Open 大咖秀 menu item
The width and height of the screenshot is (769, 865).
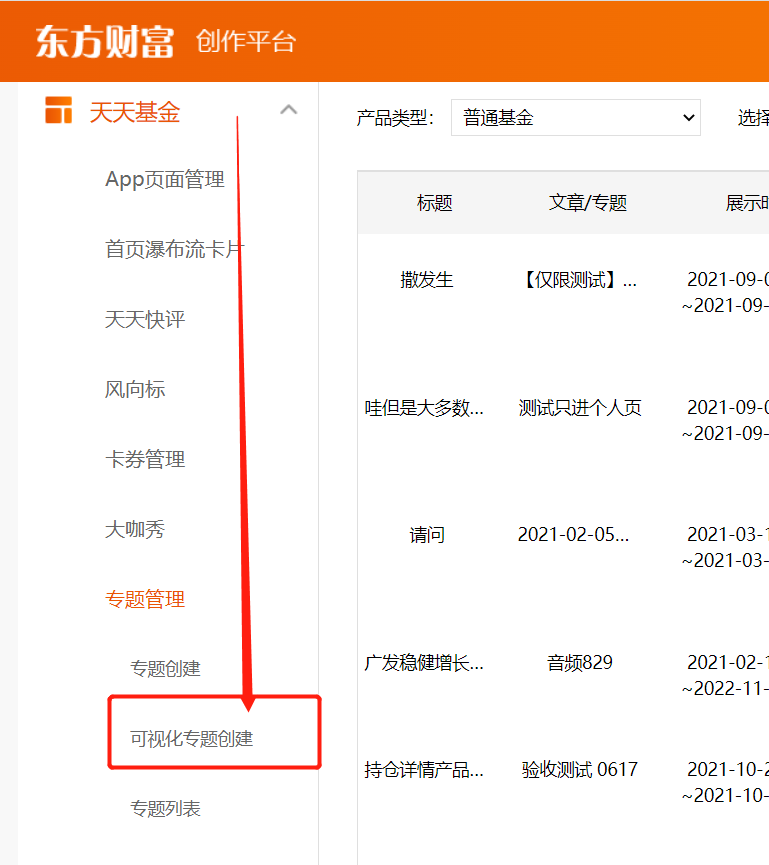135,529
